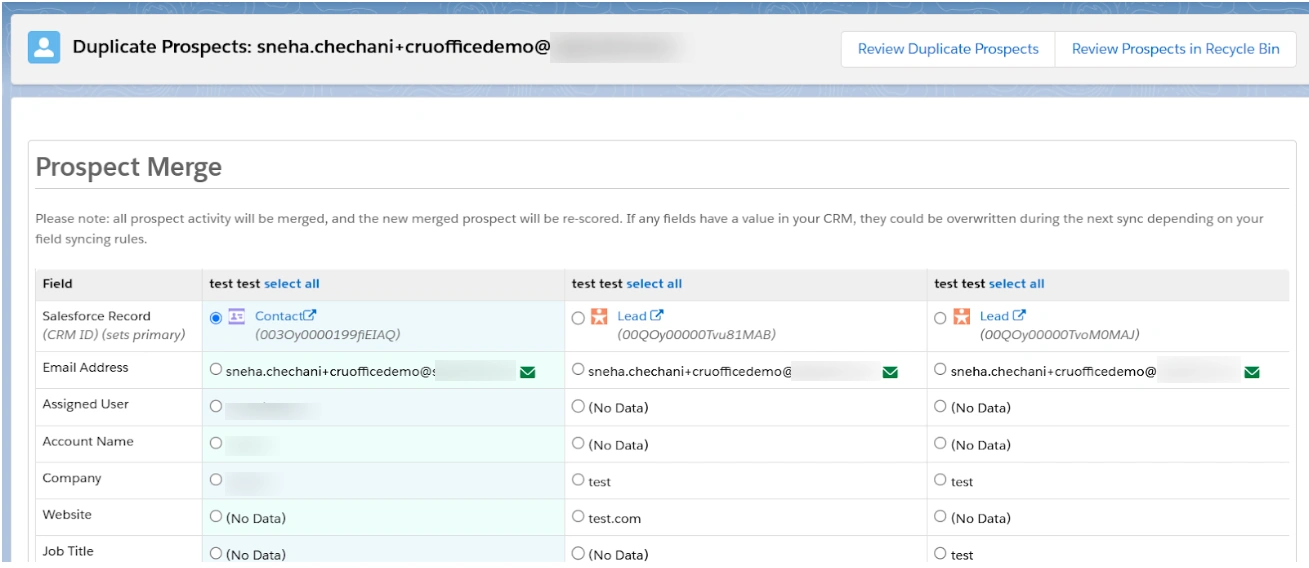Choose Email Address radio in Lead TvoM0MAJ column
The image size is (1309, 568).
coord(940,370)
